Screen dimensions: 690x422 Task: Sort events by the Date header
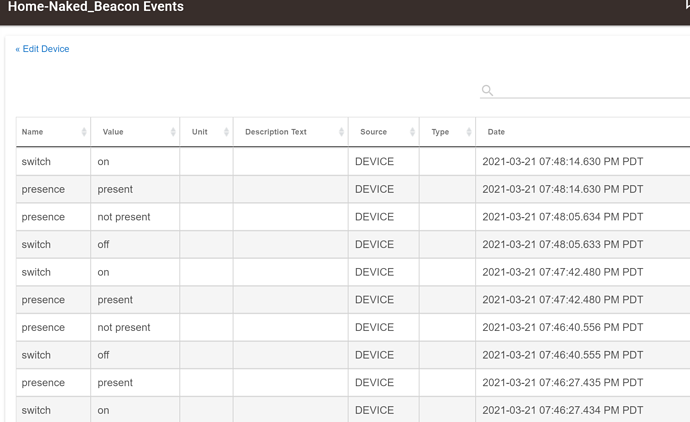pyautogui.click(x=496, y=132)
